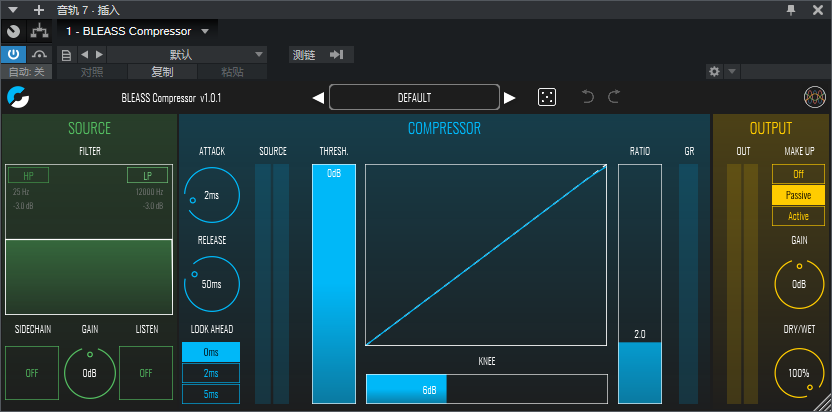Click the compressor transfer curve display
The height and width of the screenshot is (412, 832).
click(486, 255)
